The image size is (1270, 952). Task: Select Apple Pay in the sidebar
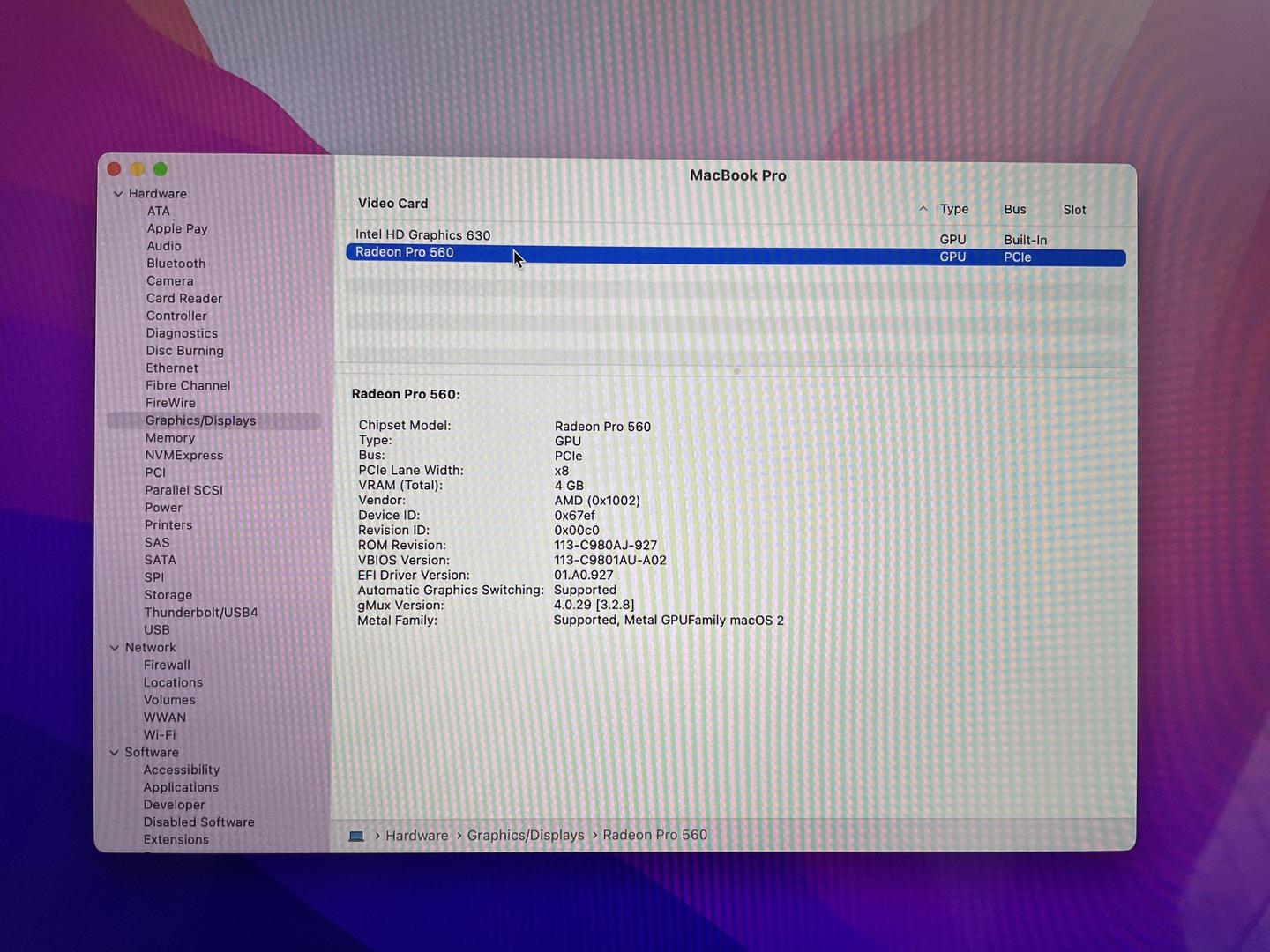(177, 229)
